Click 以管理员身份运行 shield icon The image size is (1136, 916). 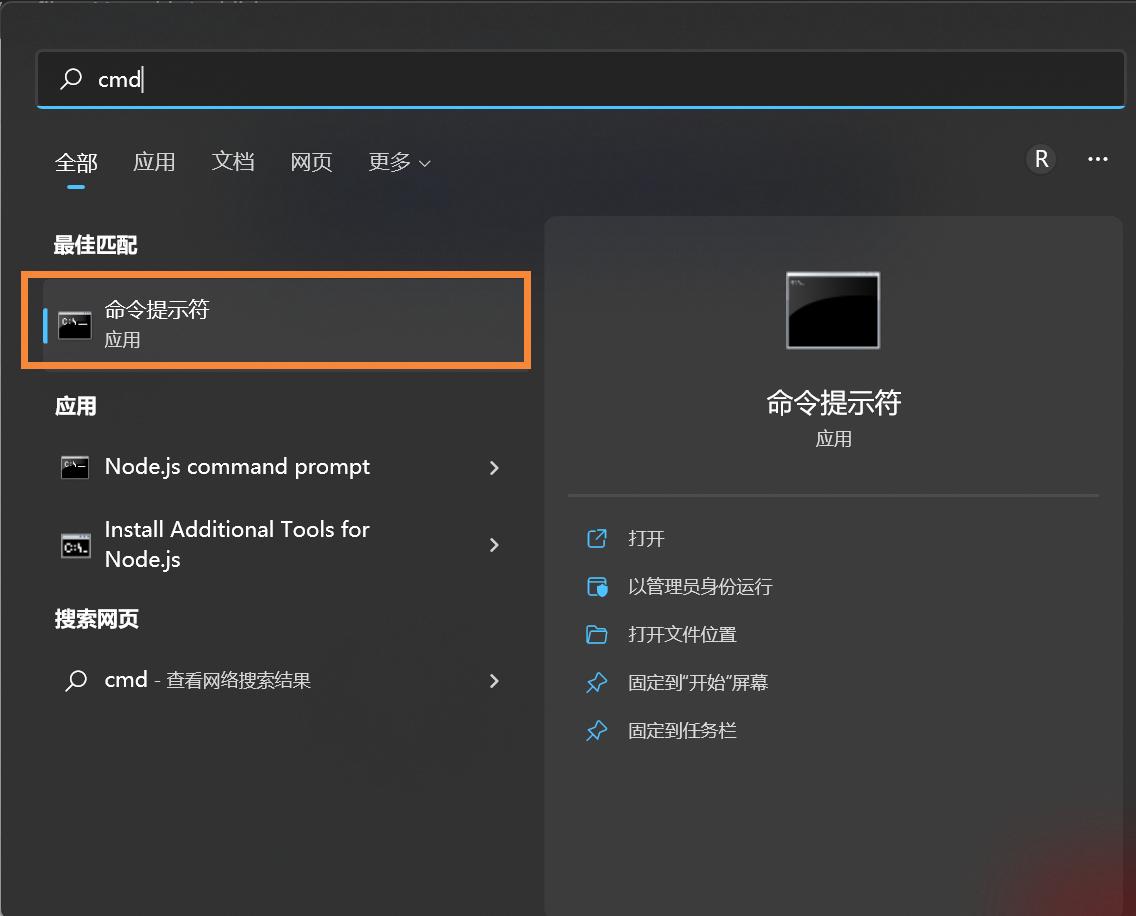597,586
